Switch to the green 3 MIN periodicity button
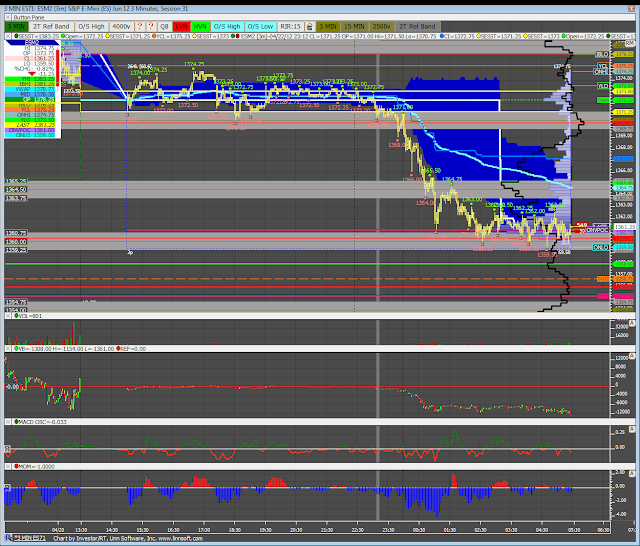This screenshot has width=640, height=546. click(16, 27)
